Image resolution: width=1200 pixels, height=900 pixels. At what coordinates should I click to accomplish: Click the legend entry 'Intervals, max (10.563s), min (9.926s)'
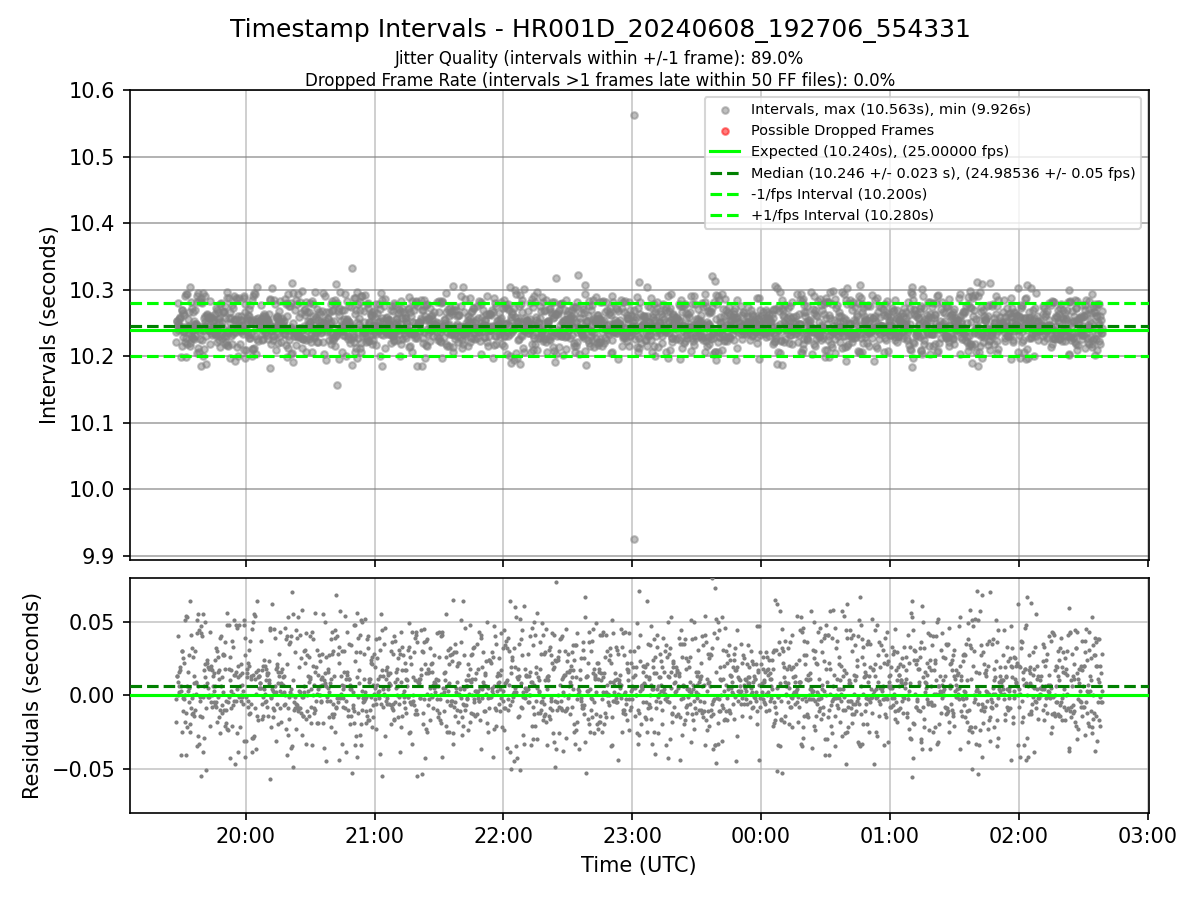pyautogui.click(x=890, y=109)
